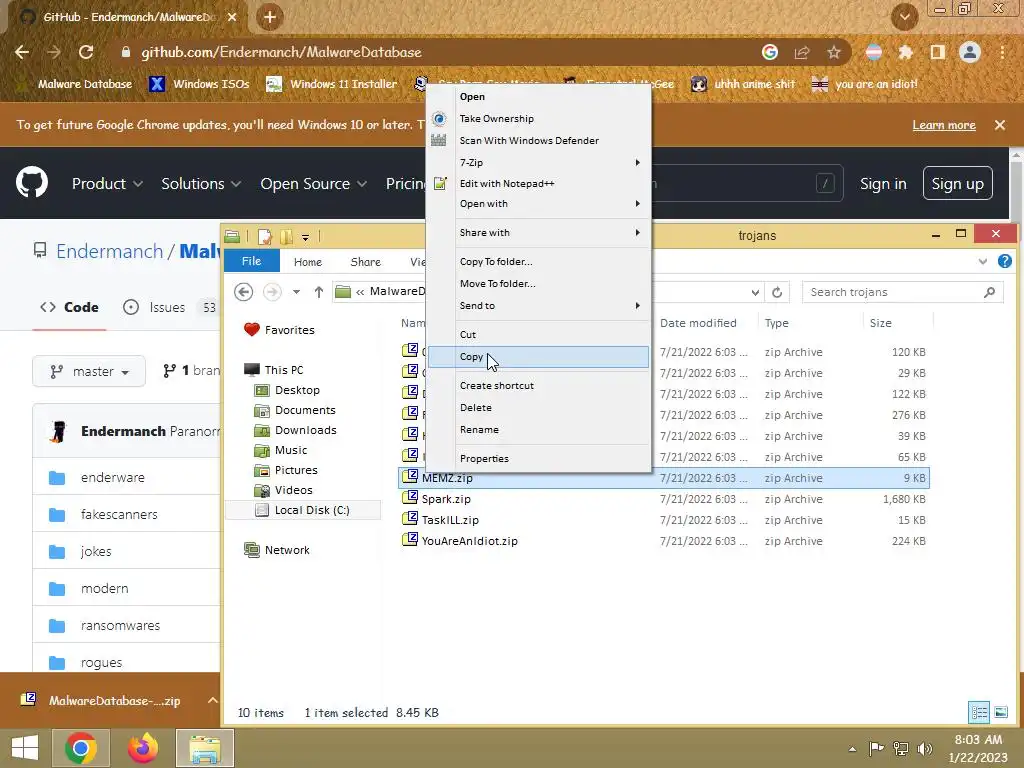1024x768 pixels.
Task: Click the Search trojans field
Action: click(903, 292)
